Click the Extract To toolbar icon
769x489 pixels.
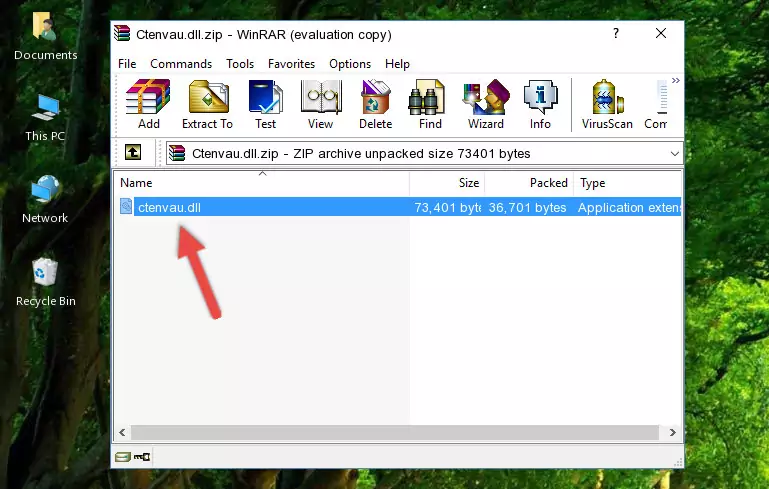click(x=207, y=104)
